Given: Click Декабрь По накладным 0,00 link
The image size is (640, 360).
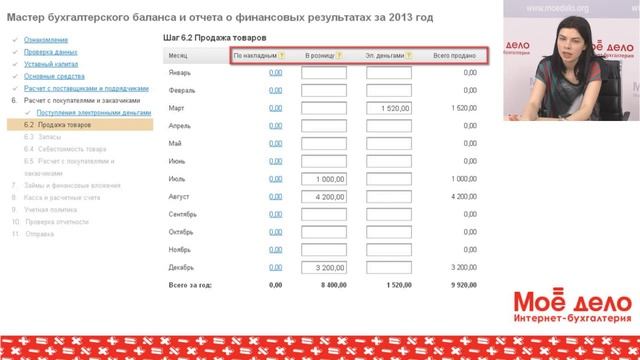Looking at the screenshot, I should pyautogui.click(x=276, y=267).
